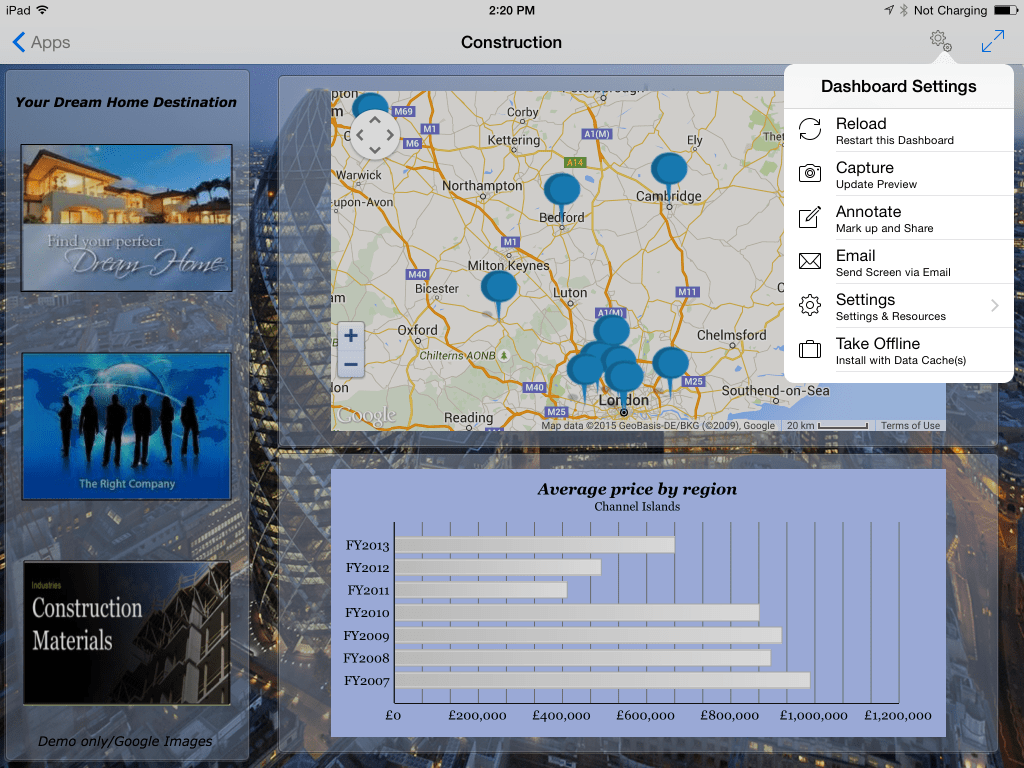
Task: Tap the fullscreen expand arrows icon
Action: [992, 42]
